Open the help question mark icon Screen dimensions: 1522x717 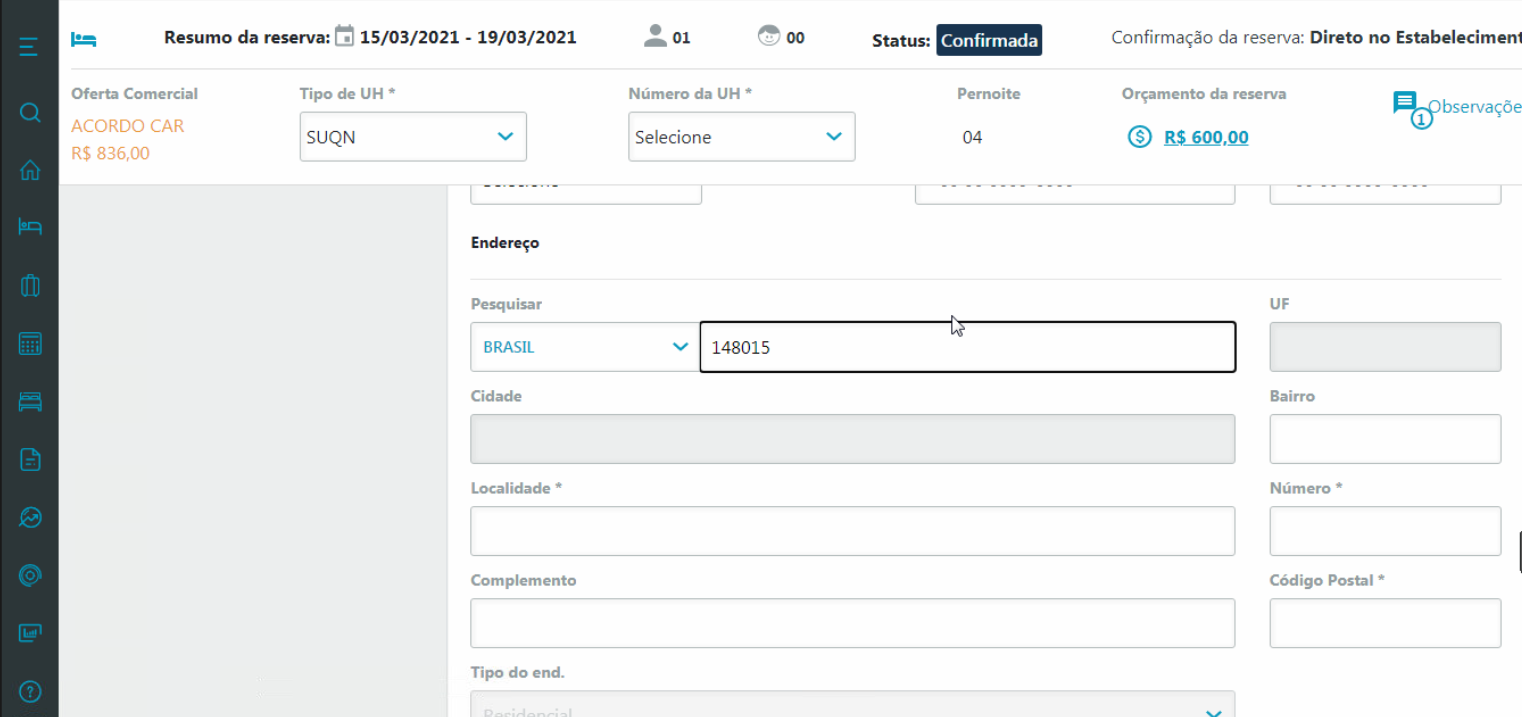pyautogui.click(x=30, y=691)
